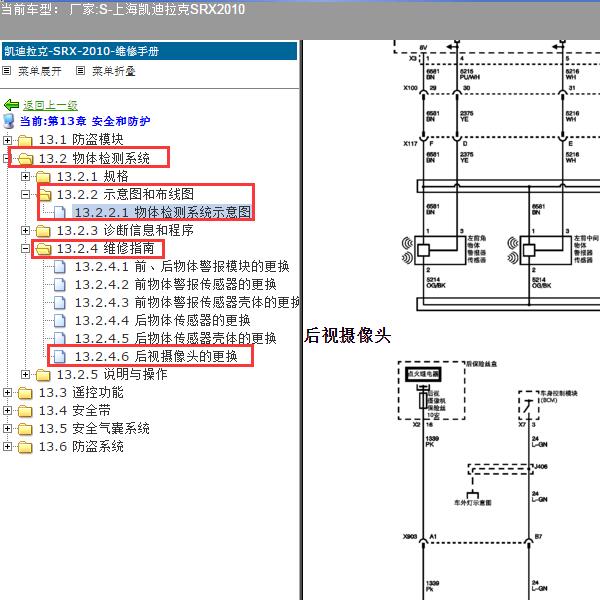Expand the 13.4 安全带 node
This screenshot has height=600, width=600.
tap(7, 411)
